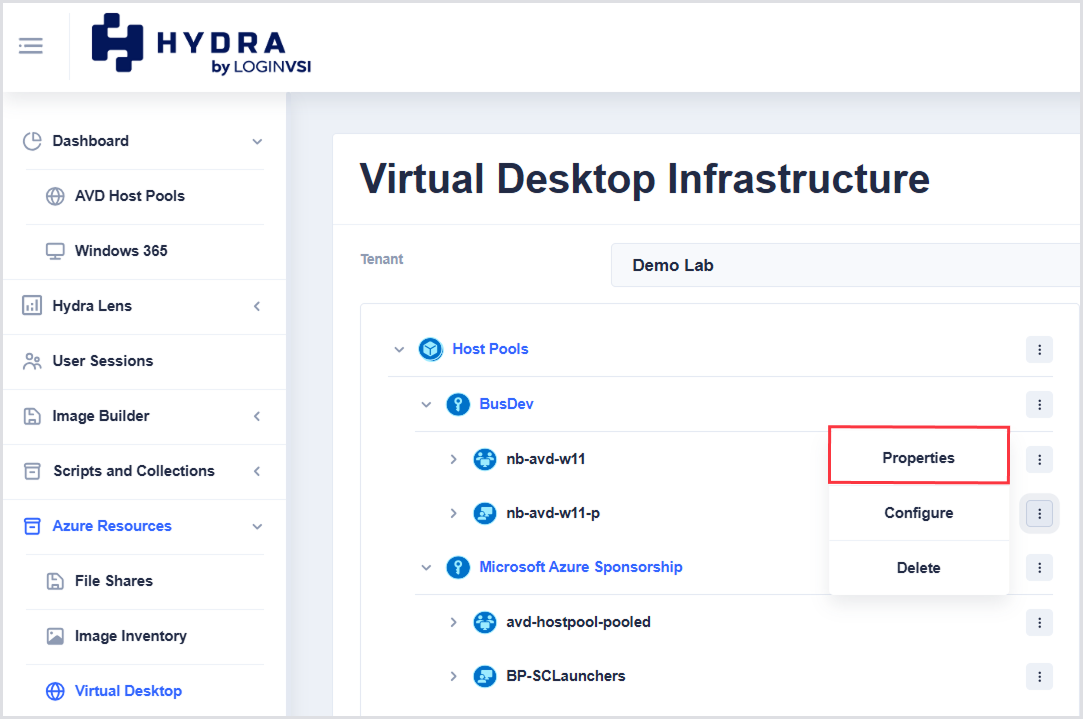Choose Configure from the context menu
Screen dimensions: 1083x719
pos(919,513)
